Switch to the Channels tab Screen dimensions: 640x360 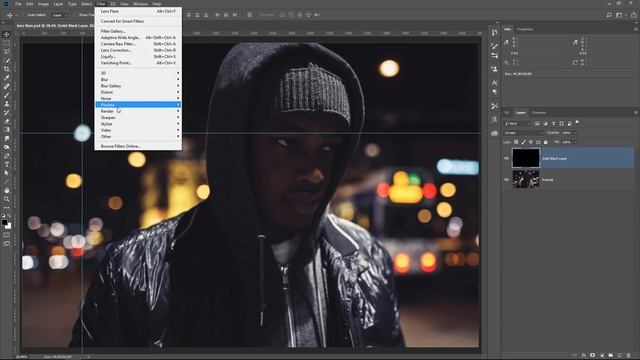(x=539, y=113)
